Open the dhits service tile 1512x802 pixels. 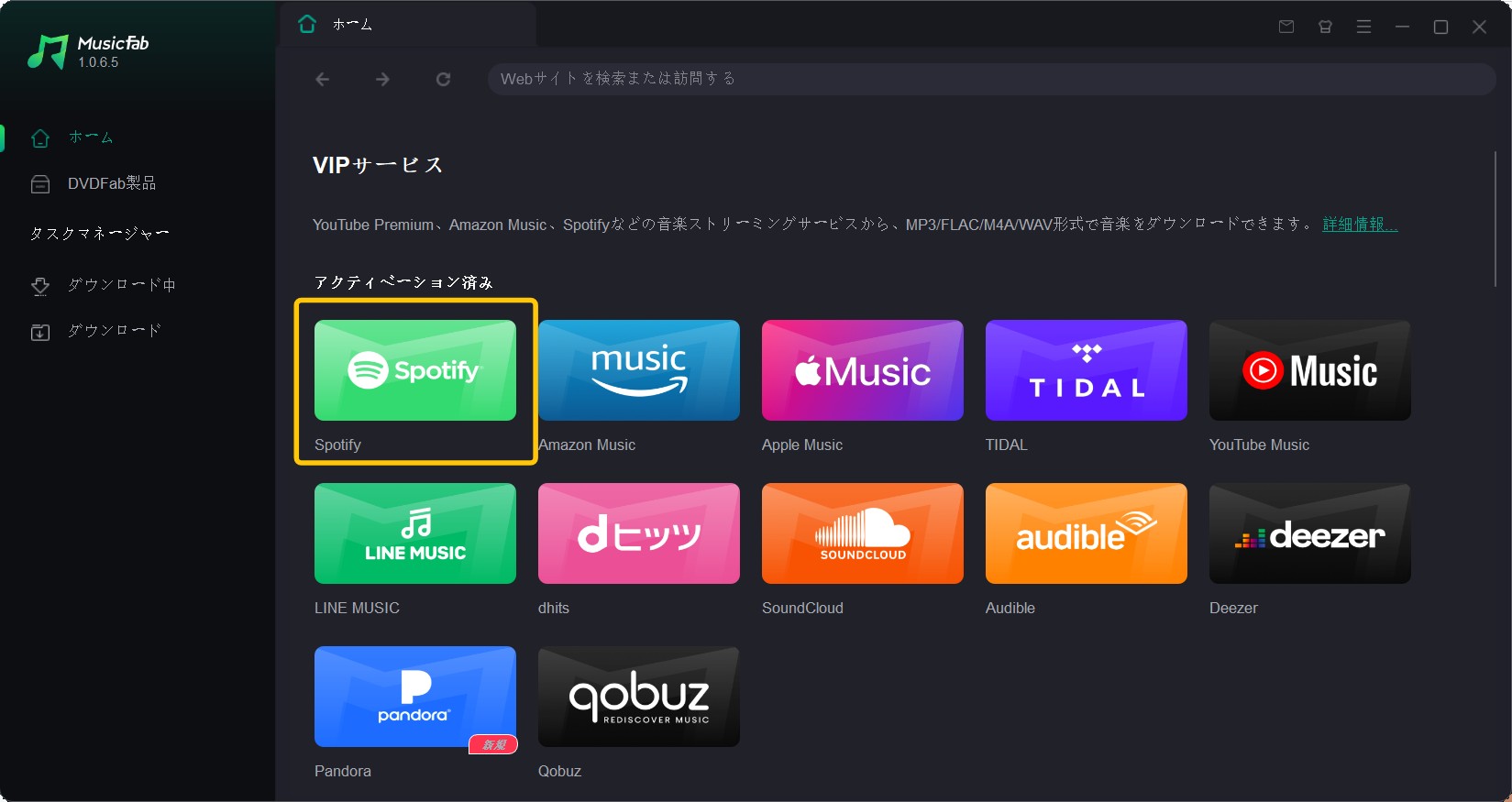pos(639,533)
